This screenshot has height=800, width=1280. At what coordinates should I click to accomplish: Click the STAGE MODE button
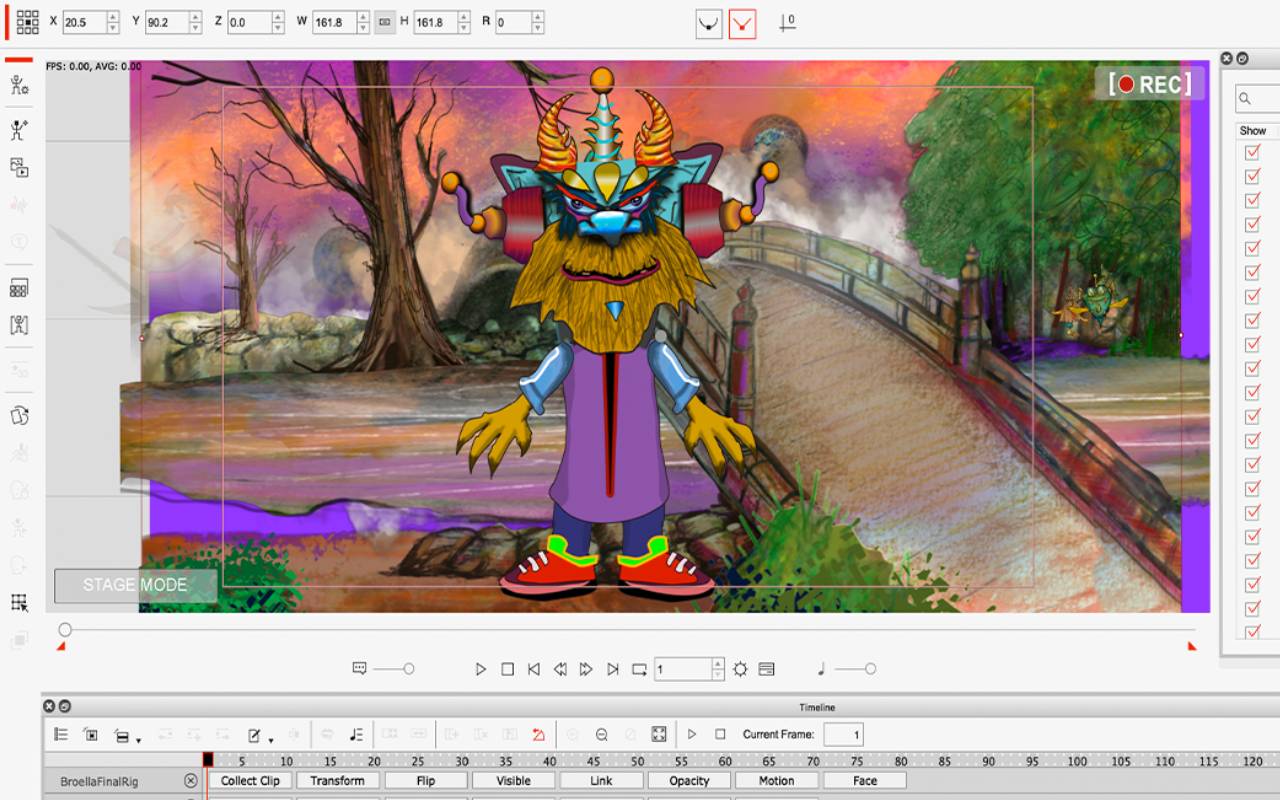(x=135, y=585)
